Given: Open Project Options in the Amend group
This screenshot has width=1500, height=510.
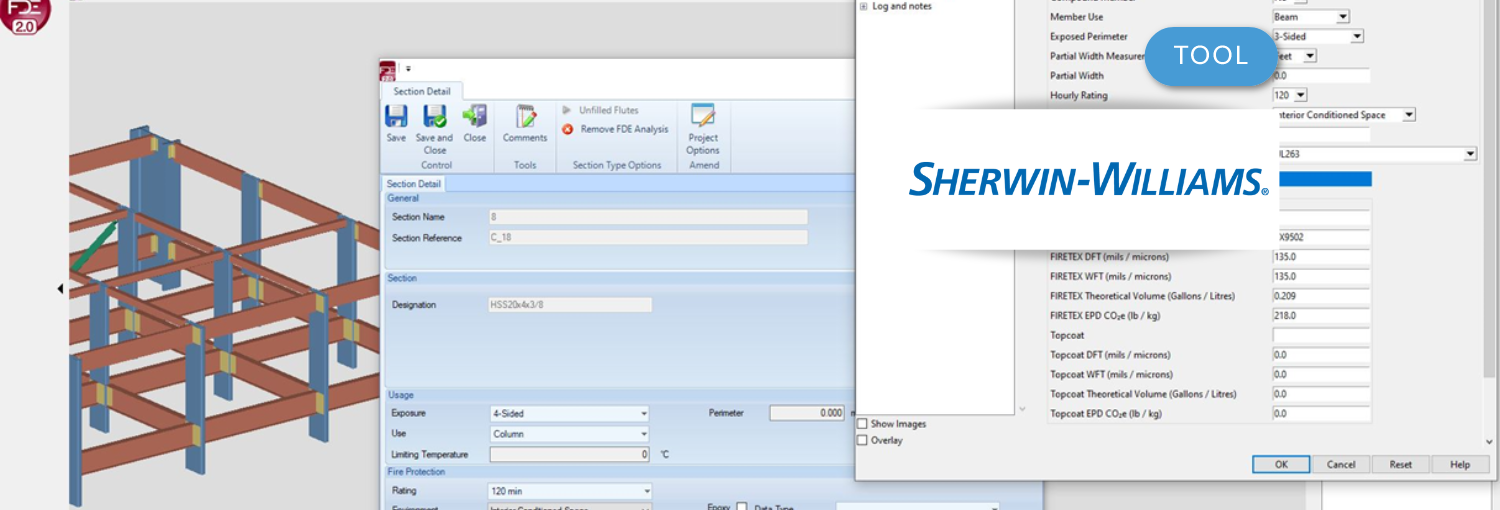Looking at the screenshot, I should point(703,117).
